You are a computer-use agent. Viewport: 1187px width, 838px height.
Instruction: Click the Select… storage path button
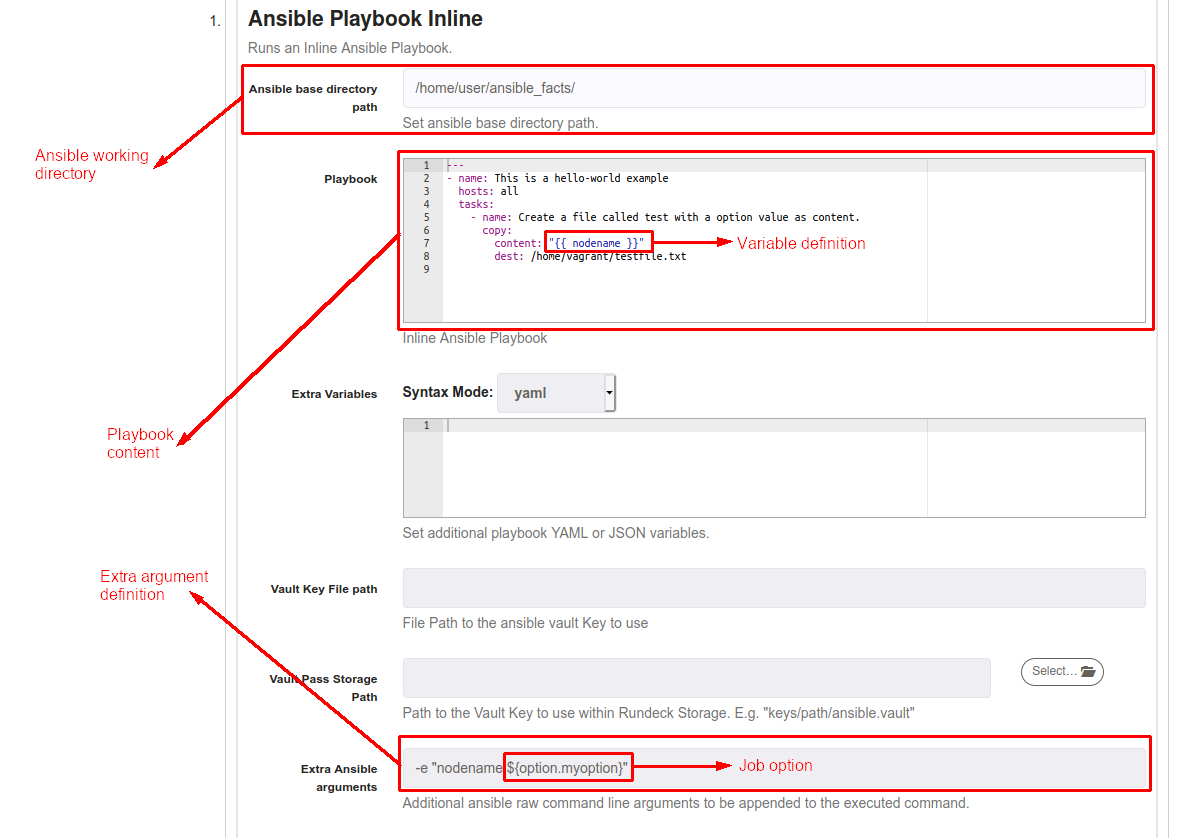(x=1062, y=671)
